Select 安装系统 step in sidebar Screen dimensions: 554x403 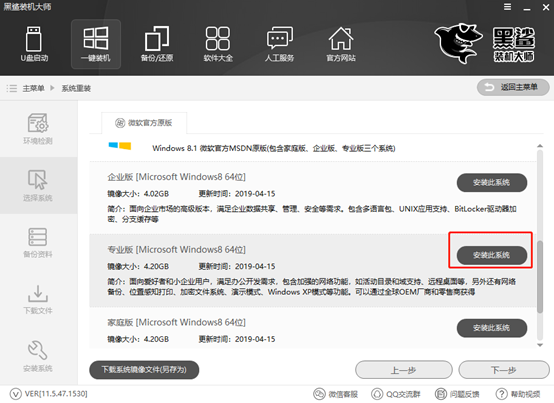click(x=38, y=356)
